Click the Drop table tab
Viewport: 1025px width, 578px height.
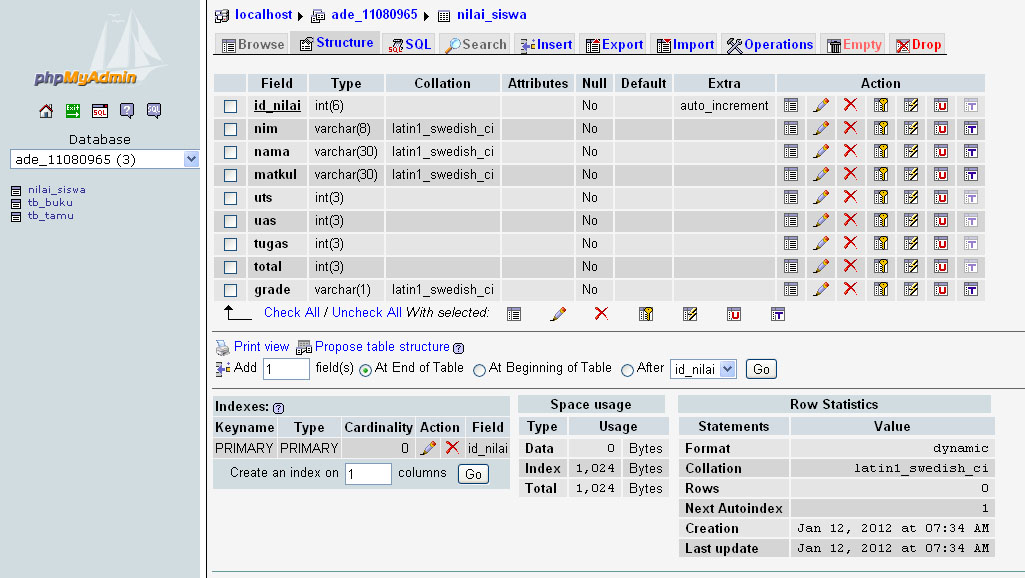tap(918, 44)
